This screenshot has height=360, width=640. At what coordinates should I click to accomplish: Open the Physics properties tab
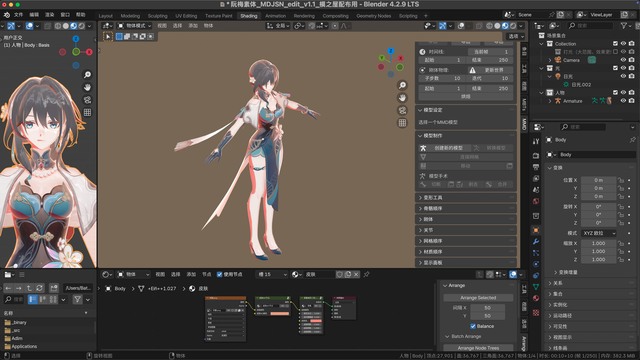click(536, 264)
